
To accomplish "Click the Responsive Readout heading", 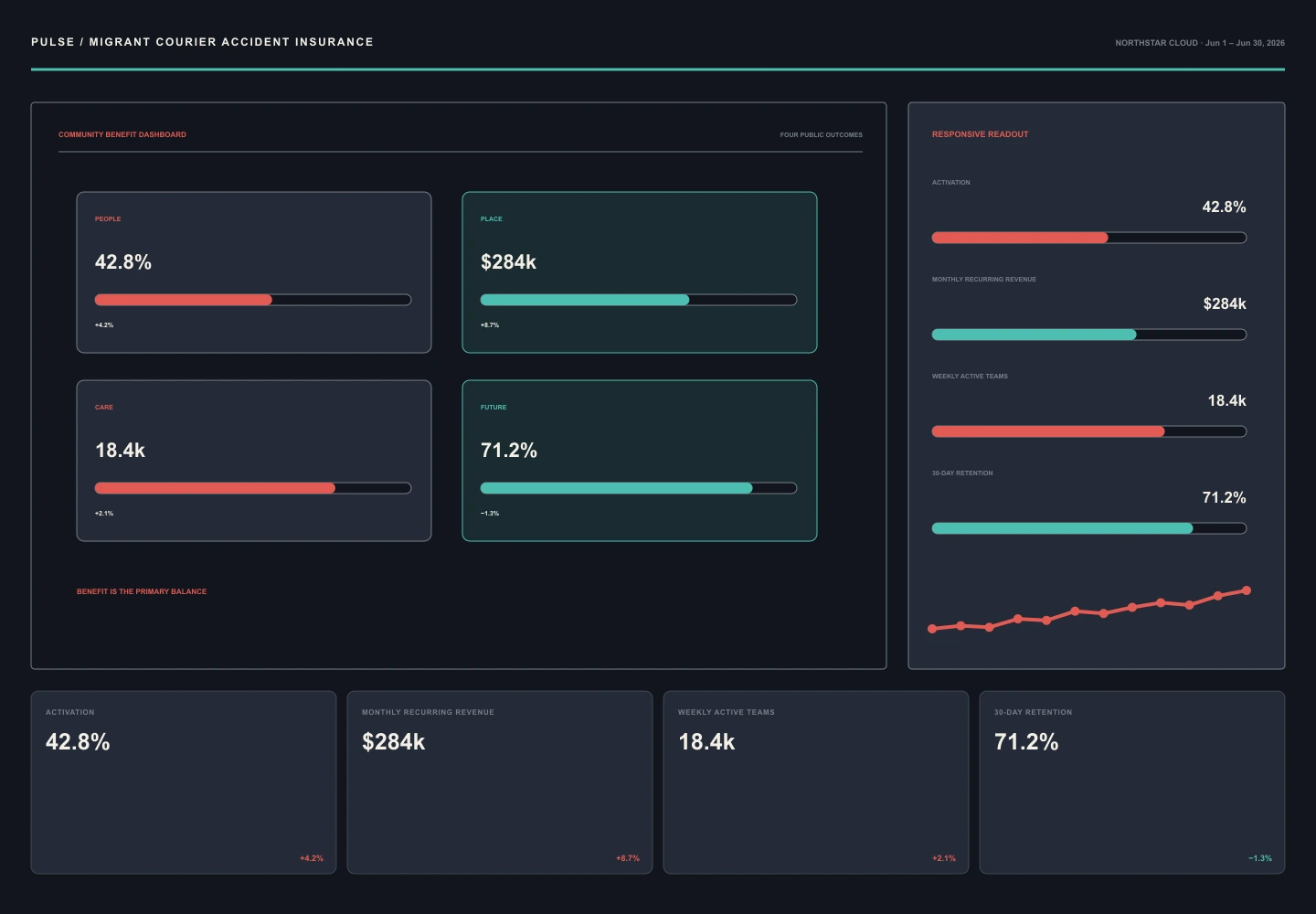I will pyautogui.click(x=980, y=134).
